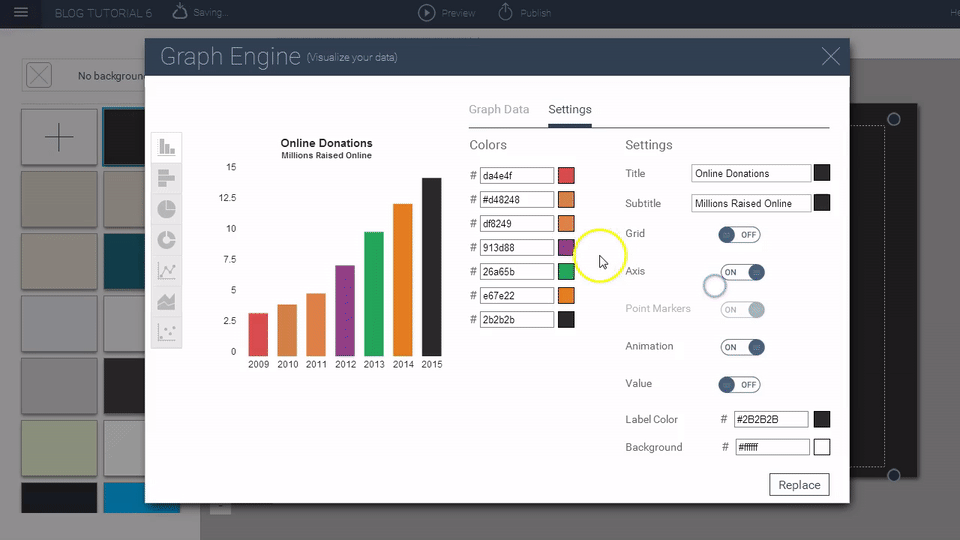Edit the da4e4f hex color field

coord(517,176)
